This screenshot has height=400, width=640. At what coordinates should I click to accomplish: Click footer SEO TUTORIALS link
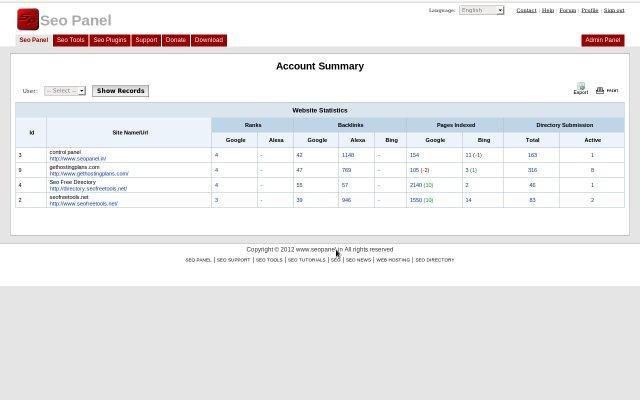point(307,260)
